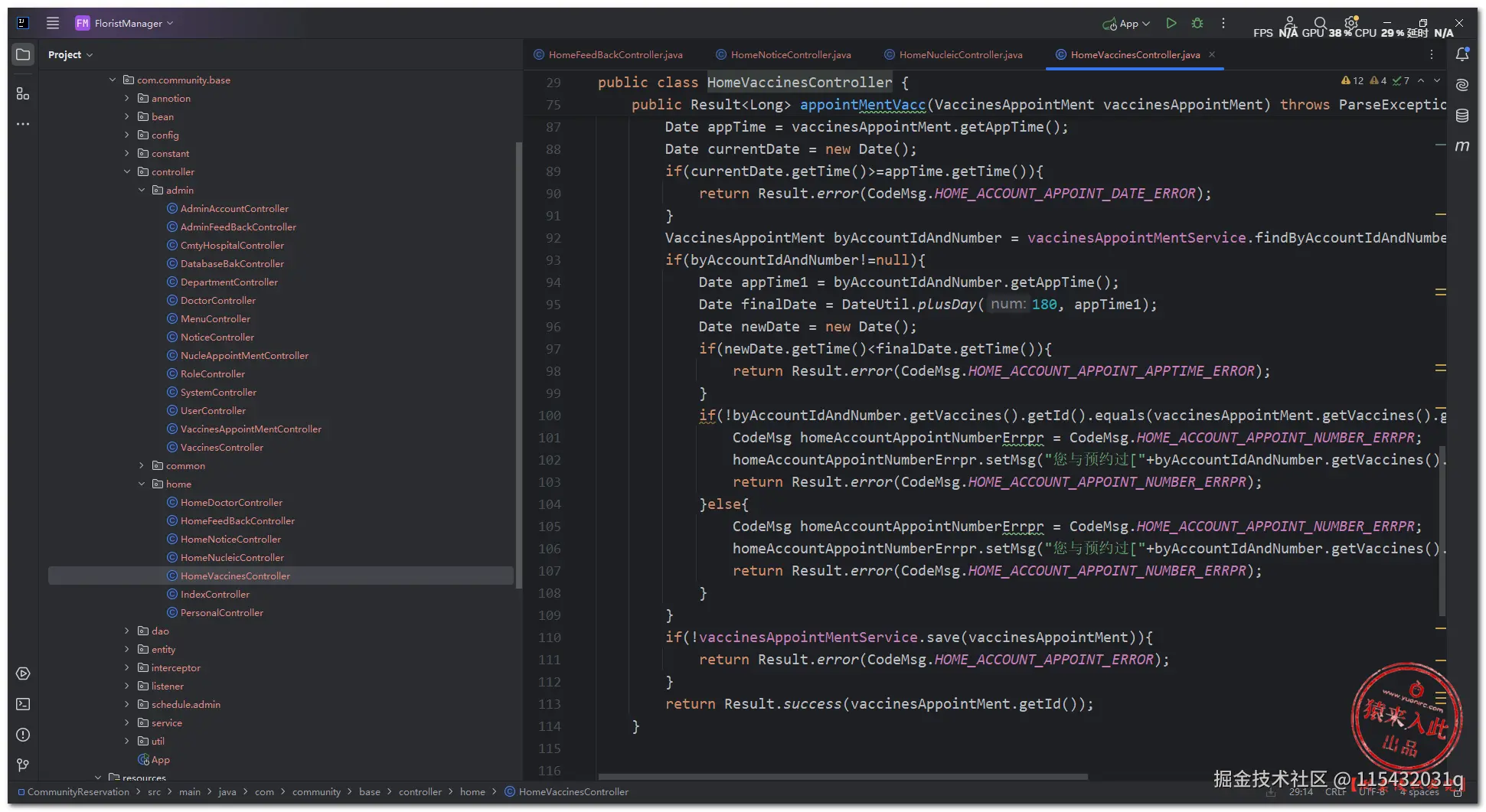Screen dimensions: 1486x812
Task: Open the Services tool window
Action: [x=23, y=673]
